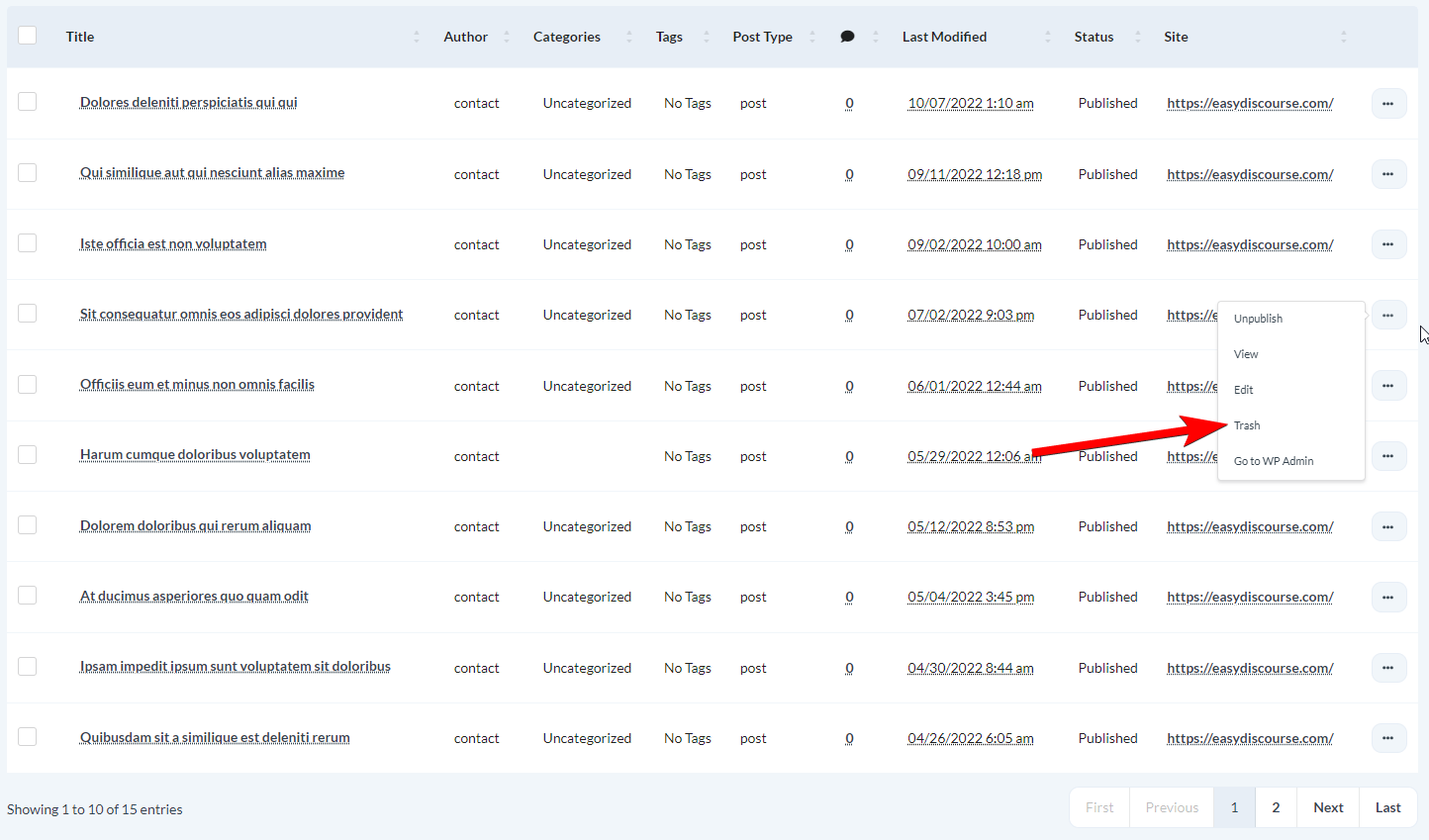Open post Dolorem doloribus qui rerum aliquam

tap(195, 525)
